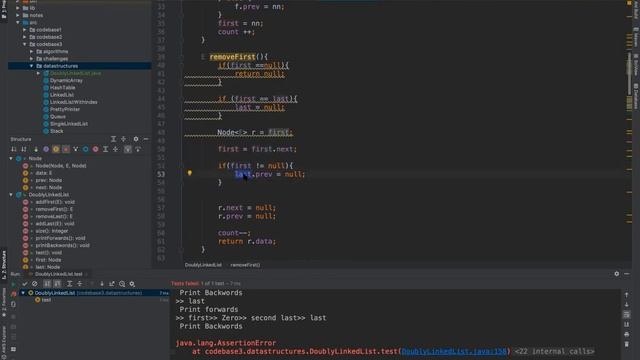Viewport: 640px width, 360px height.
Task: Collapse DoublyLinkedList class in Structure tree
Action: (11, 195)
